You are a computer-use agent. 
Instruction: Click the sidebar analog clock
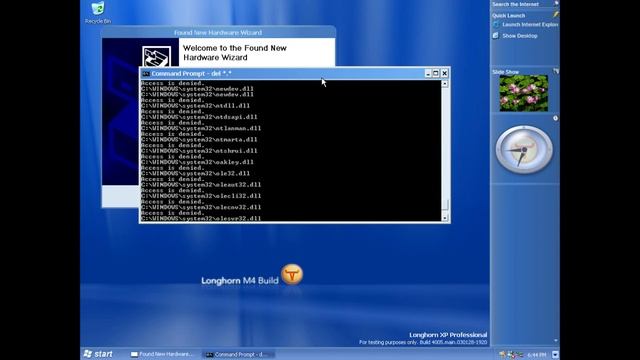524,150
